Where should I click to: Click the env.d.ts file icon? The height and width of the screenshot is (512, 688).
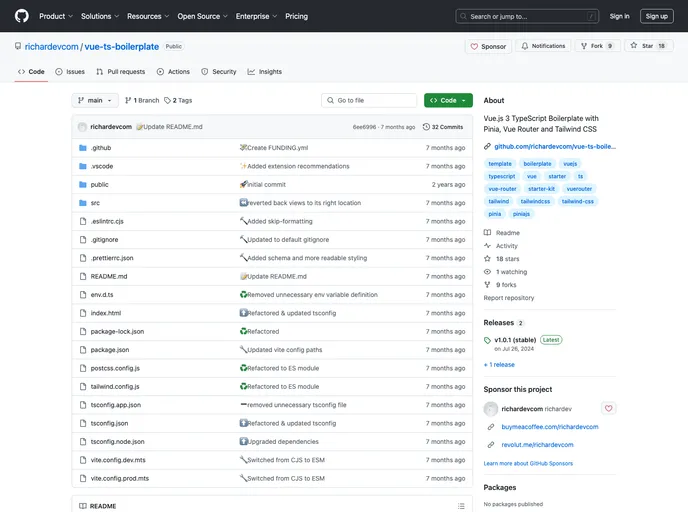coord(82,295)
